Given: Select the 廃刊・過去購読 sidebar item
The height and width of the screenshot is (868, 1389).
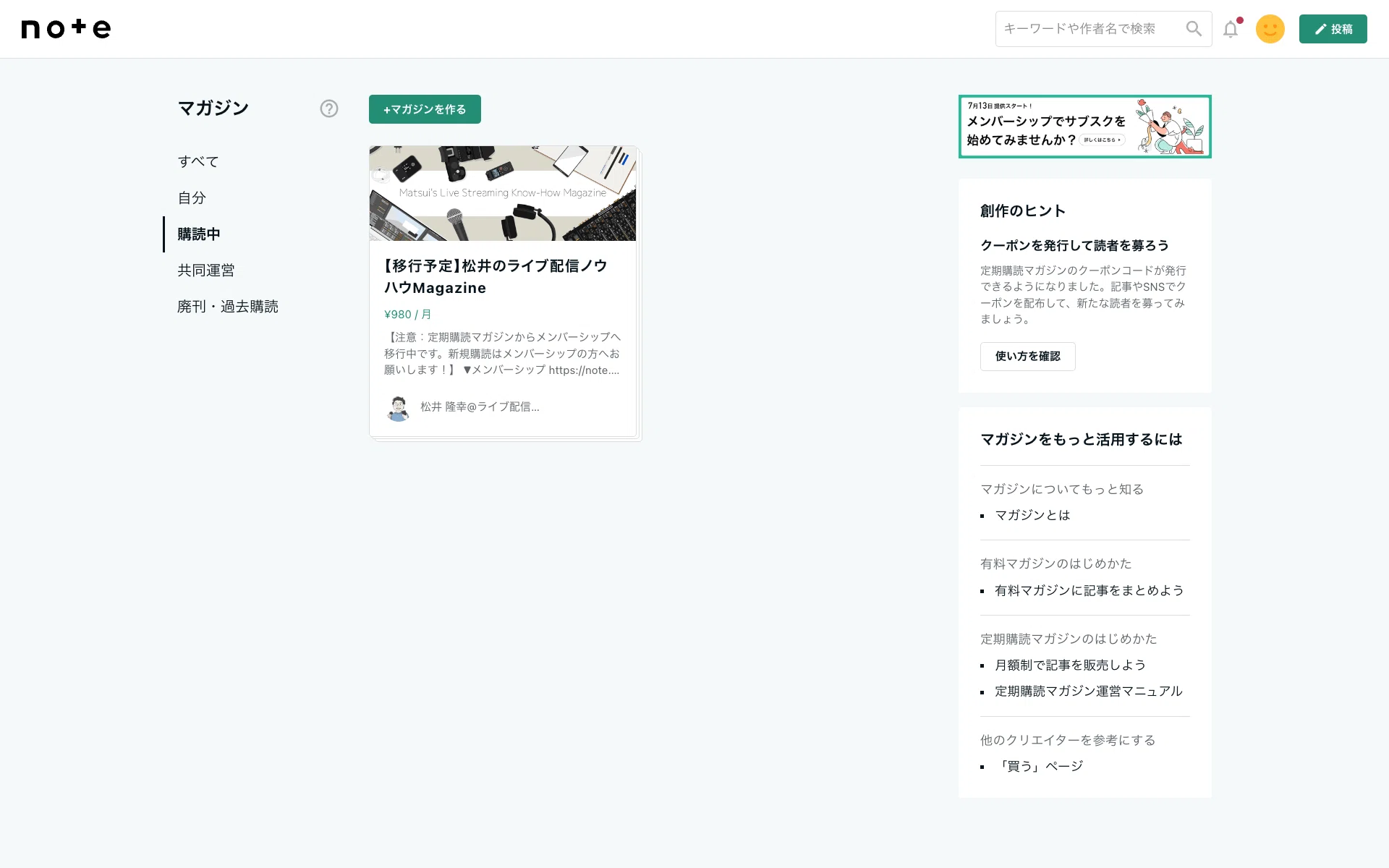Looking at the screenshot, I should (228, 307).
